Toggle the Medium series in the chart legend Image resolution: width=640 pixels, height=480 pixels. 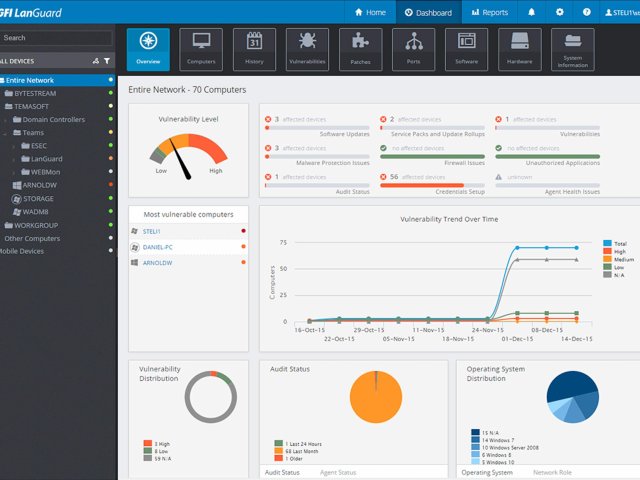[x=618, y=259]
